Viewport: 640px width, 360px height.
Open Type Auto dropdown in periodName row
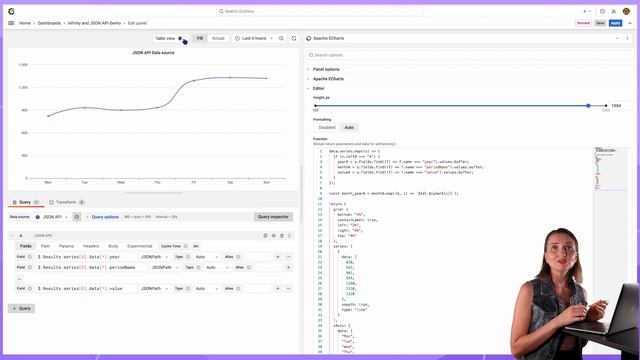(x=216, y=267)
